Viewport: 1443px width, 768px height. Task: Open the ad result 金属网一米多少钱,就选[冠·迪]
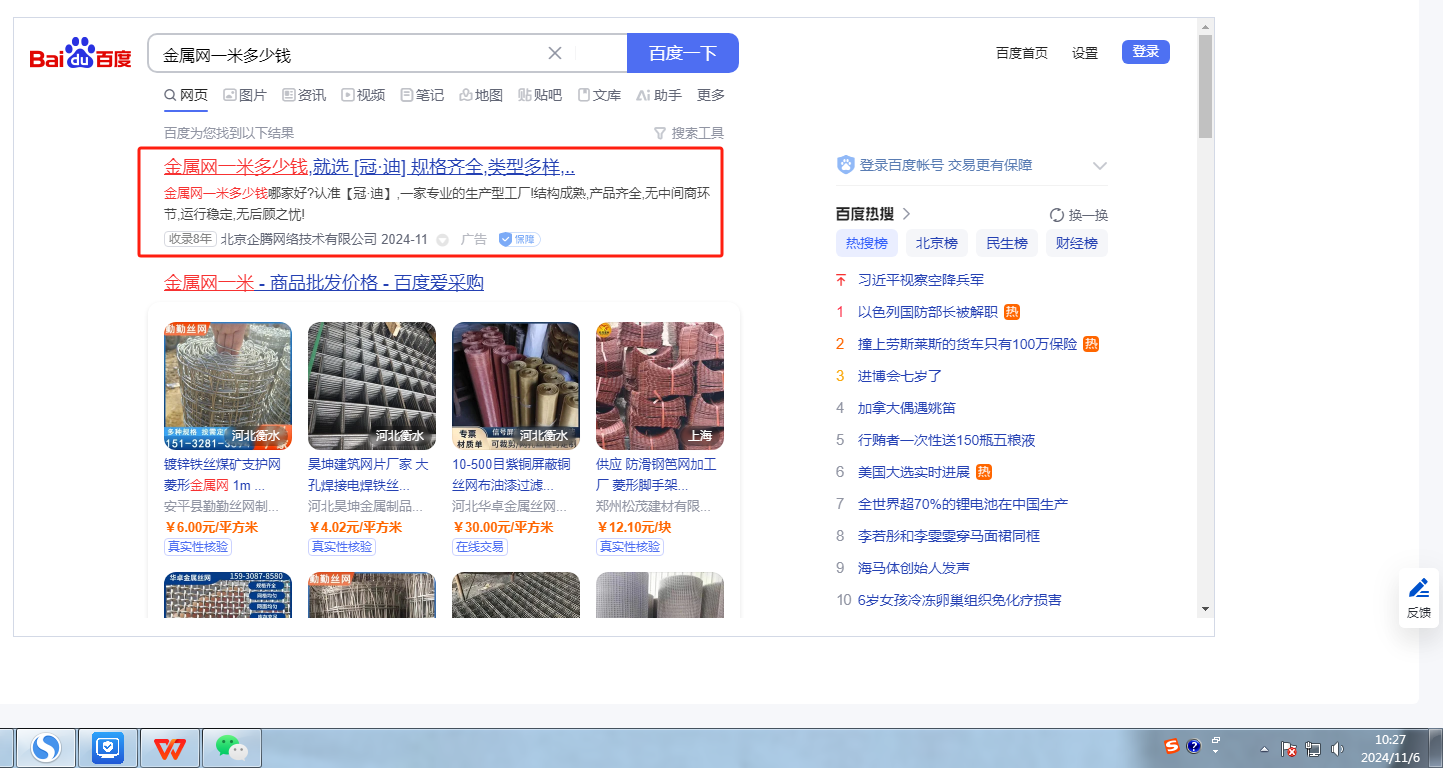tap(369, 166)
